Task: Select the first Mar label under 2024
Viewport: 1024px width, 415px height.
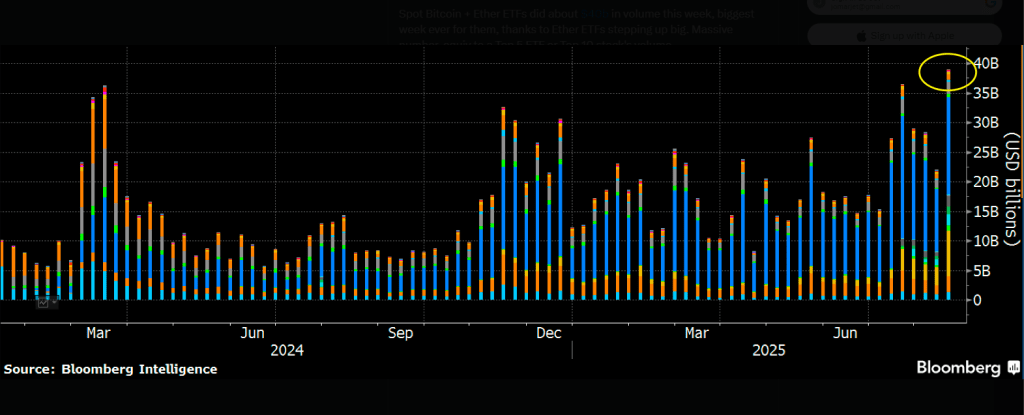Action: click(98, 331)
